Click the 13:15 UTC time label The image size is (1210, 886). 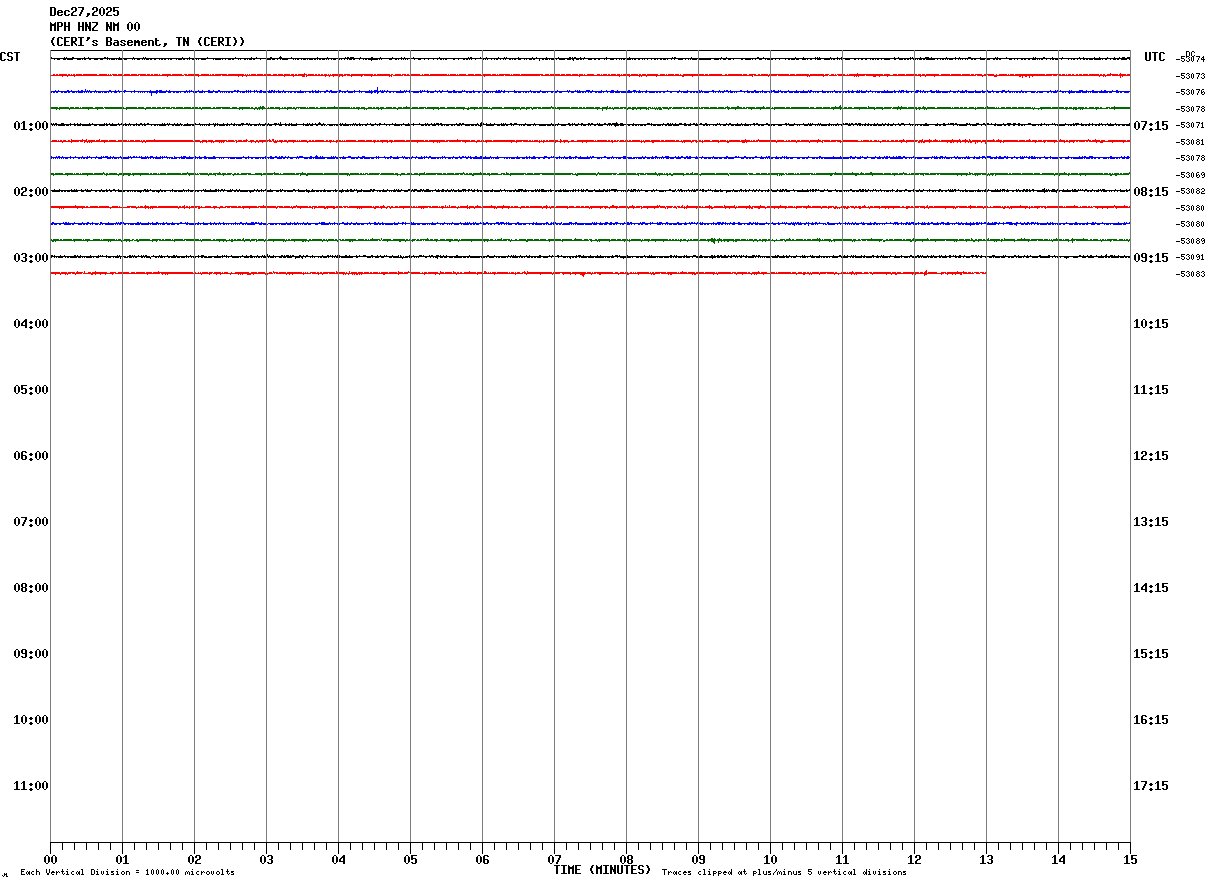pyautogui.click(x=1150, y=522)
